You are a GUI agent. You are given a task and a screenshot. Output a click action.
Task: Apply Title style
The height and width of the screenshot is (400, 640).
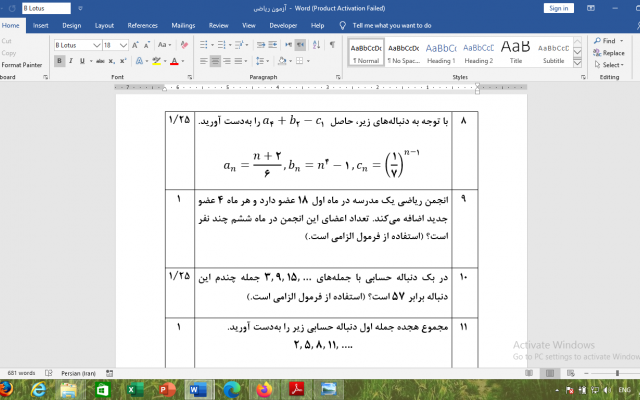click(516, 53)
